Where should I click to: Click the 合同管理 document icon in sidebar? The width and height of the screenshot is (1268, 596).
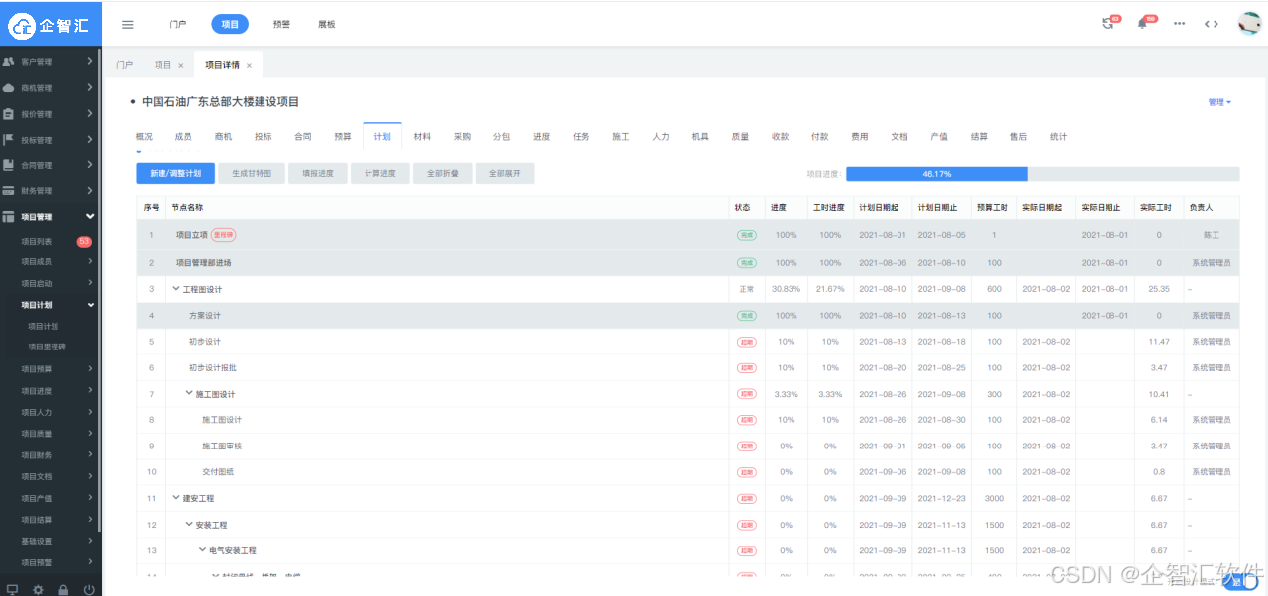[9, 165]
